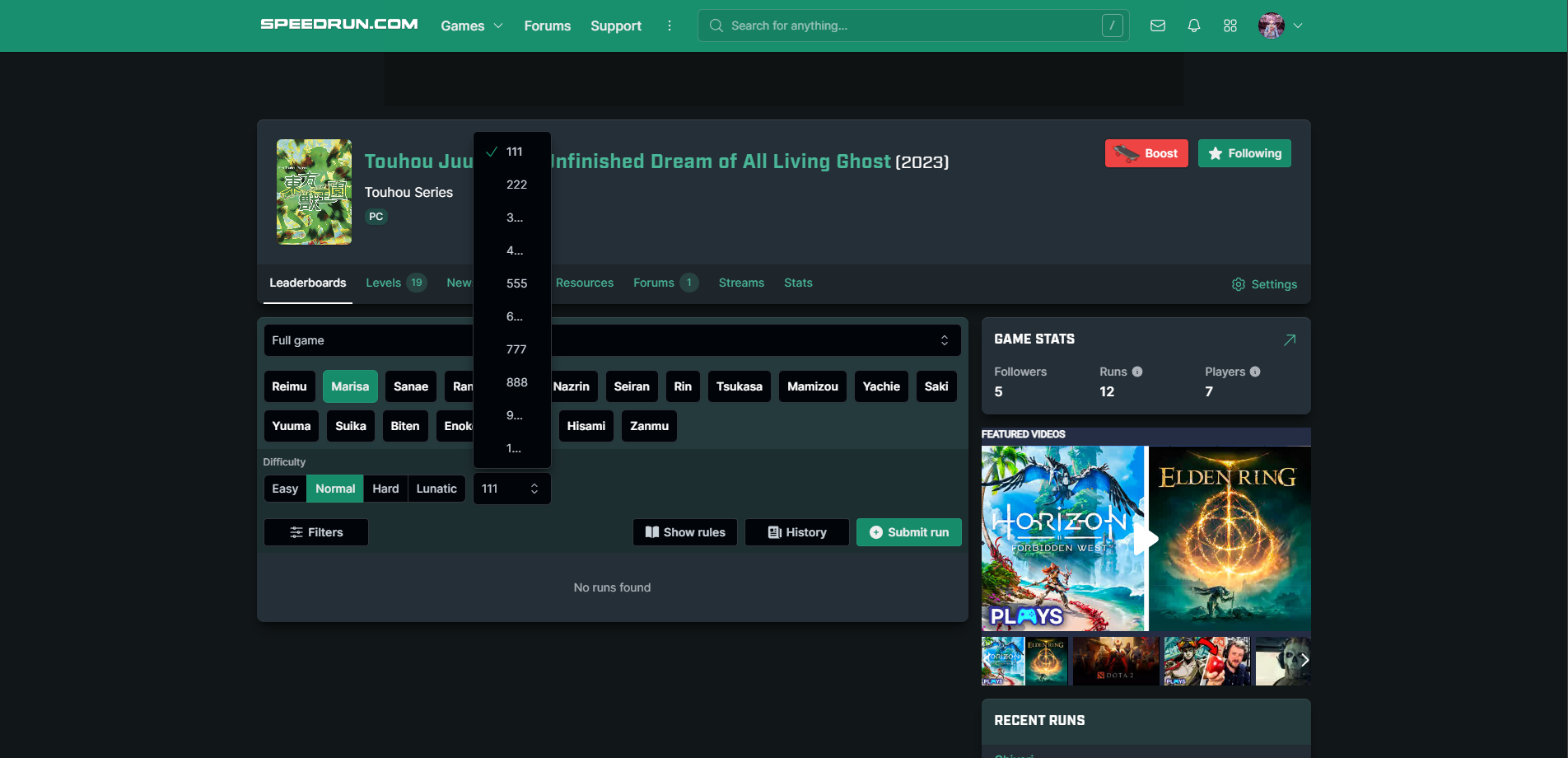This screenshot has width=1568, height=758.
Task: Open the user avatar menu
Action: point(1272,26)
